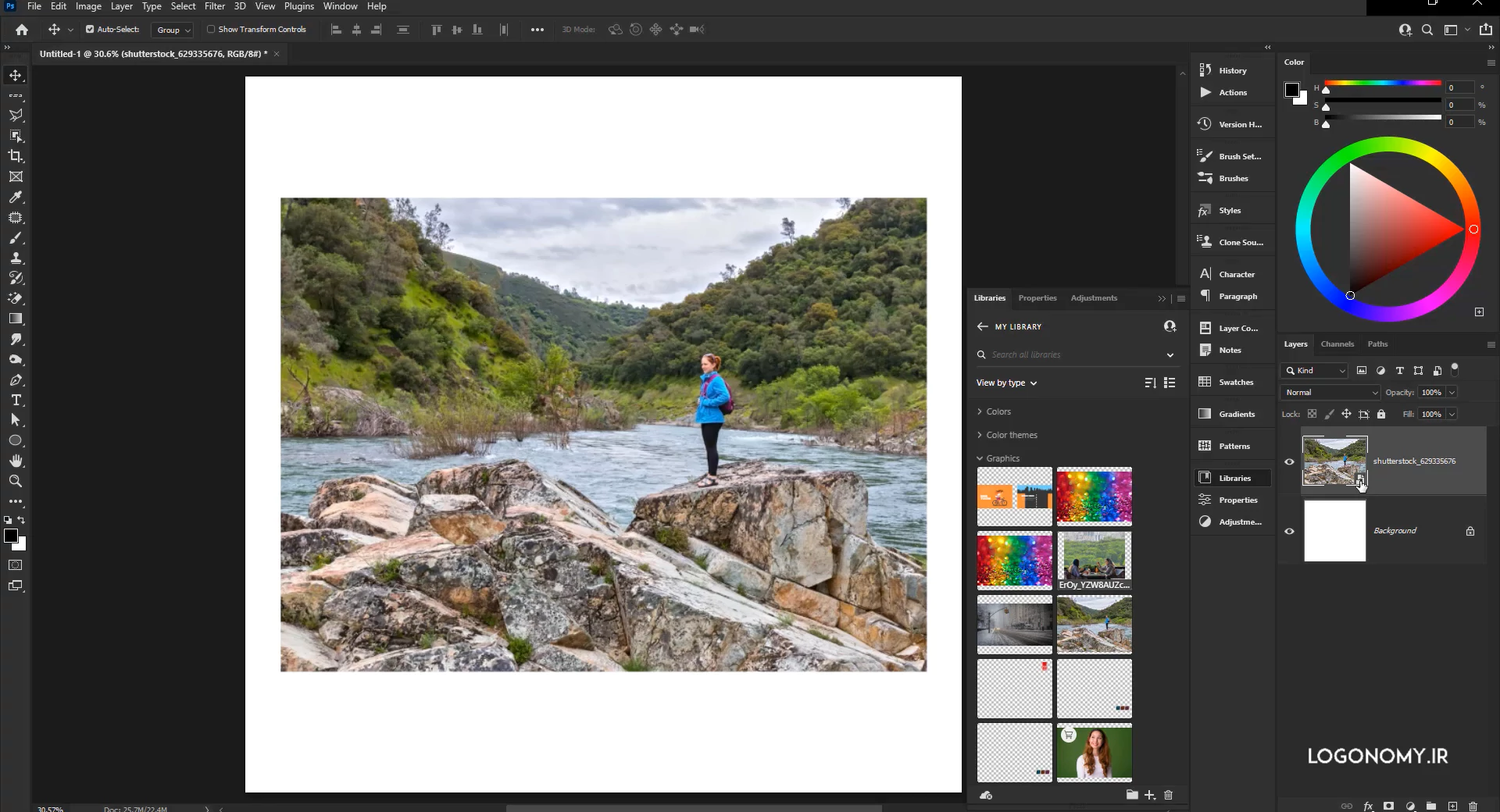Open the Filter menu
The image size is (1500, 812).
(x=214, y=6)
